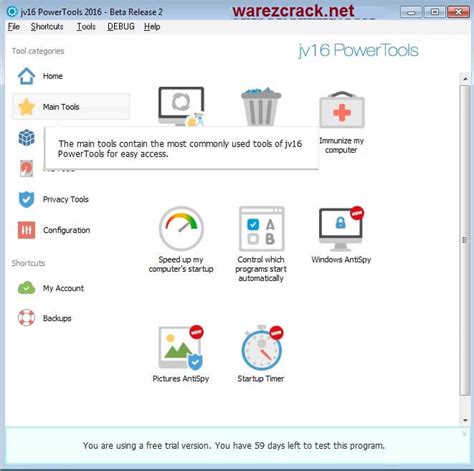474x471 pixels.
Task: Click scrollbar down arrow in tools panel
Action: (465, 420)
